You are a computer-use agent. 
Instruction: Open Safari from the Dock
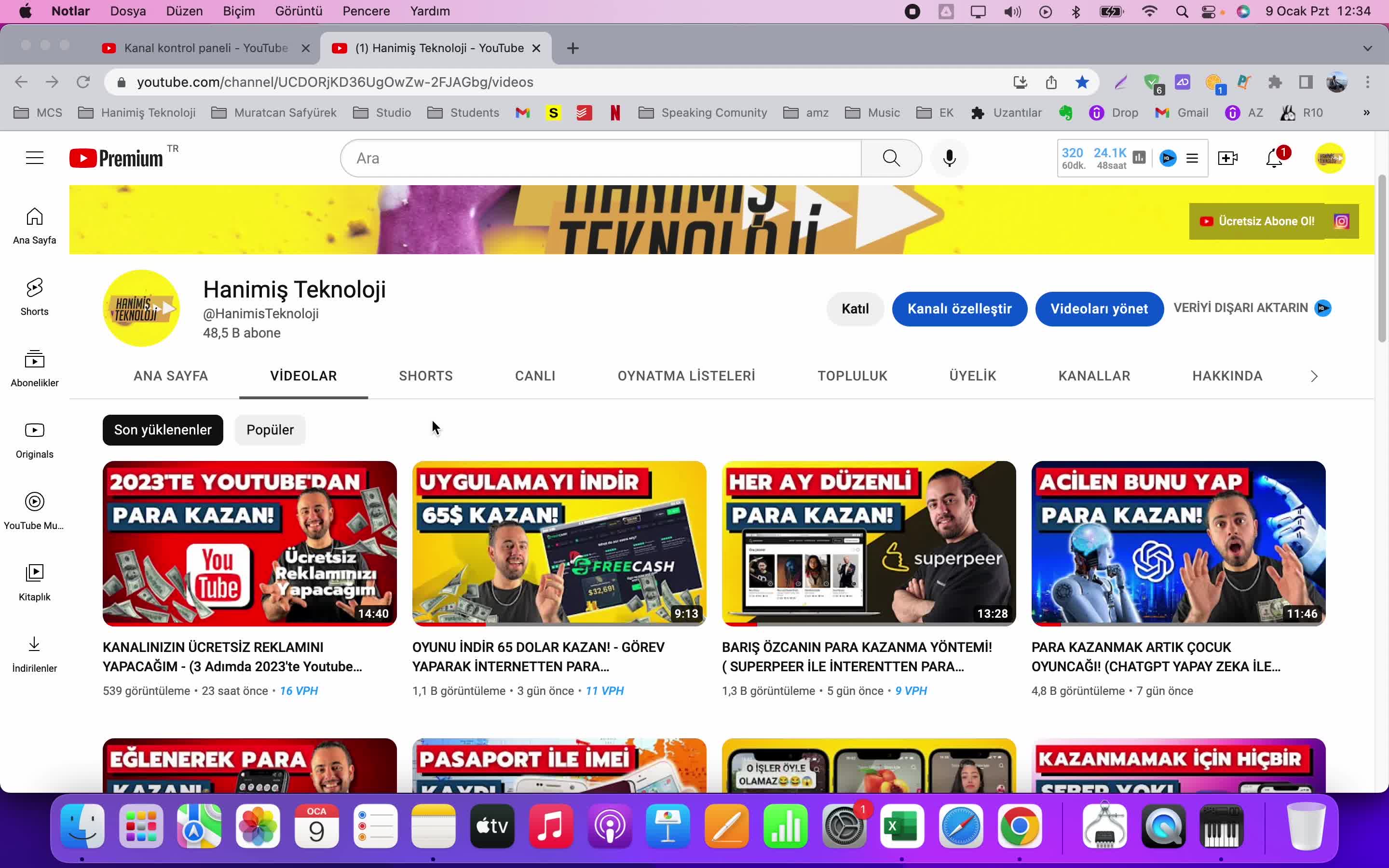[x=961, y=826]
